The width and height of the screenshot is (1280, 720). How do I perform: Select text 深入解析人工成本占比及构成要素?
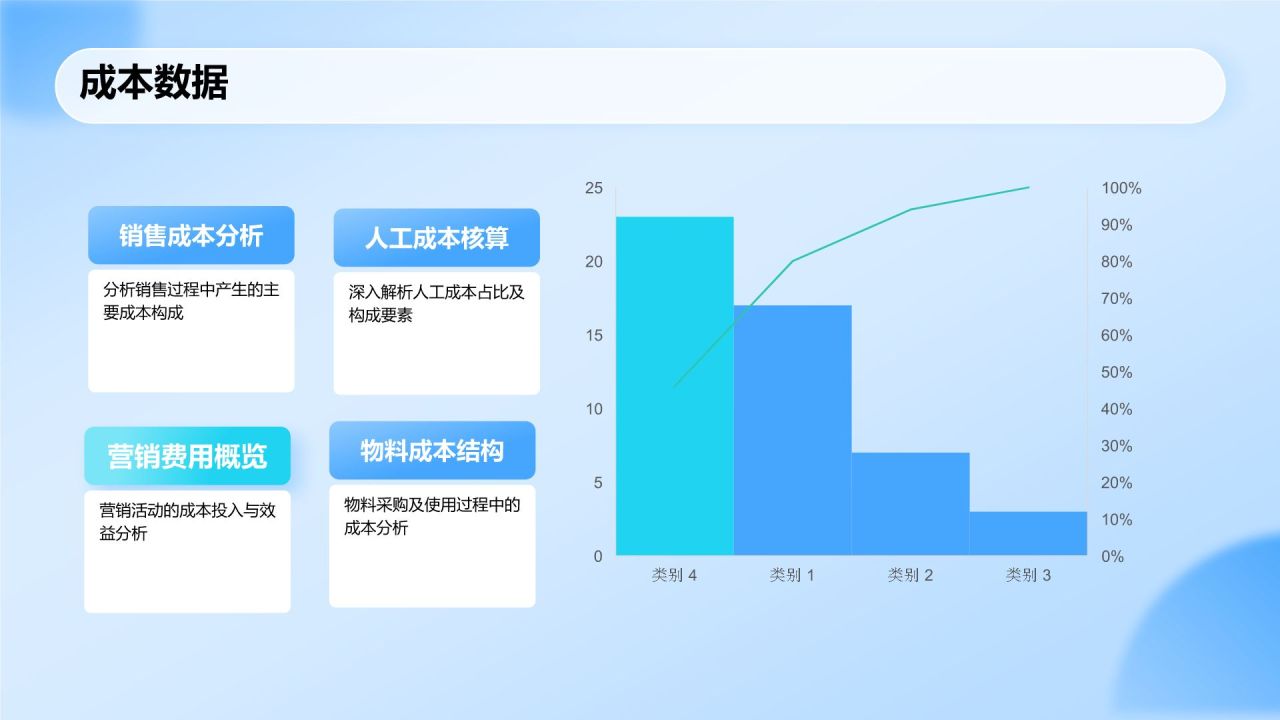436,304
